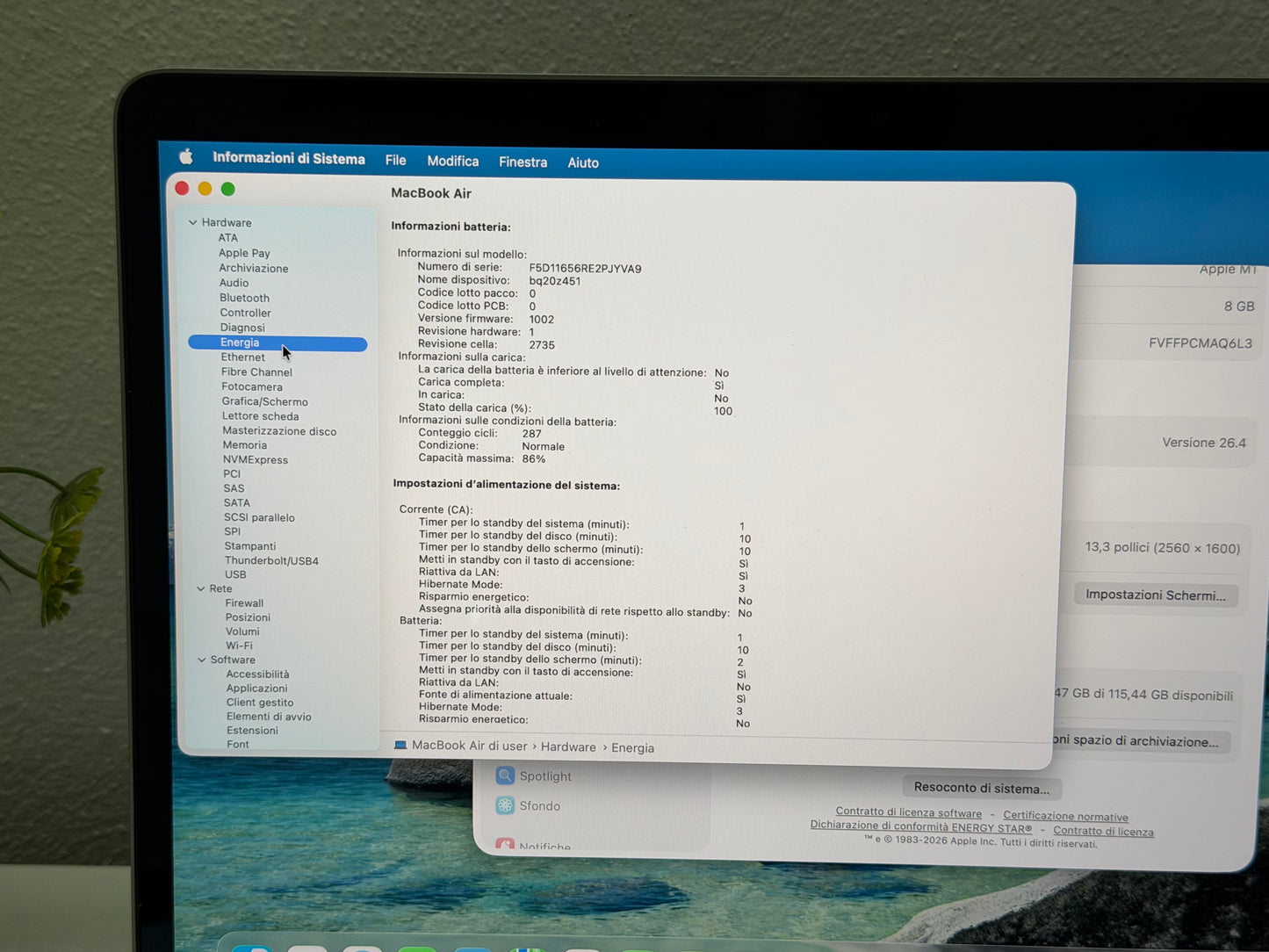
Task: Select Controller in the sidebar
Action: (x=246, y=313)
